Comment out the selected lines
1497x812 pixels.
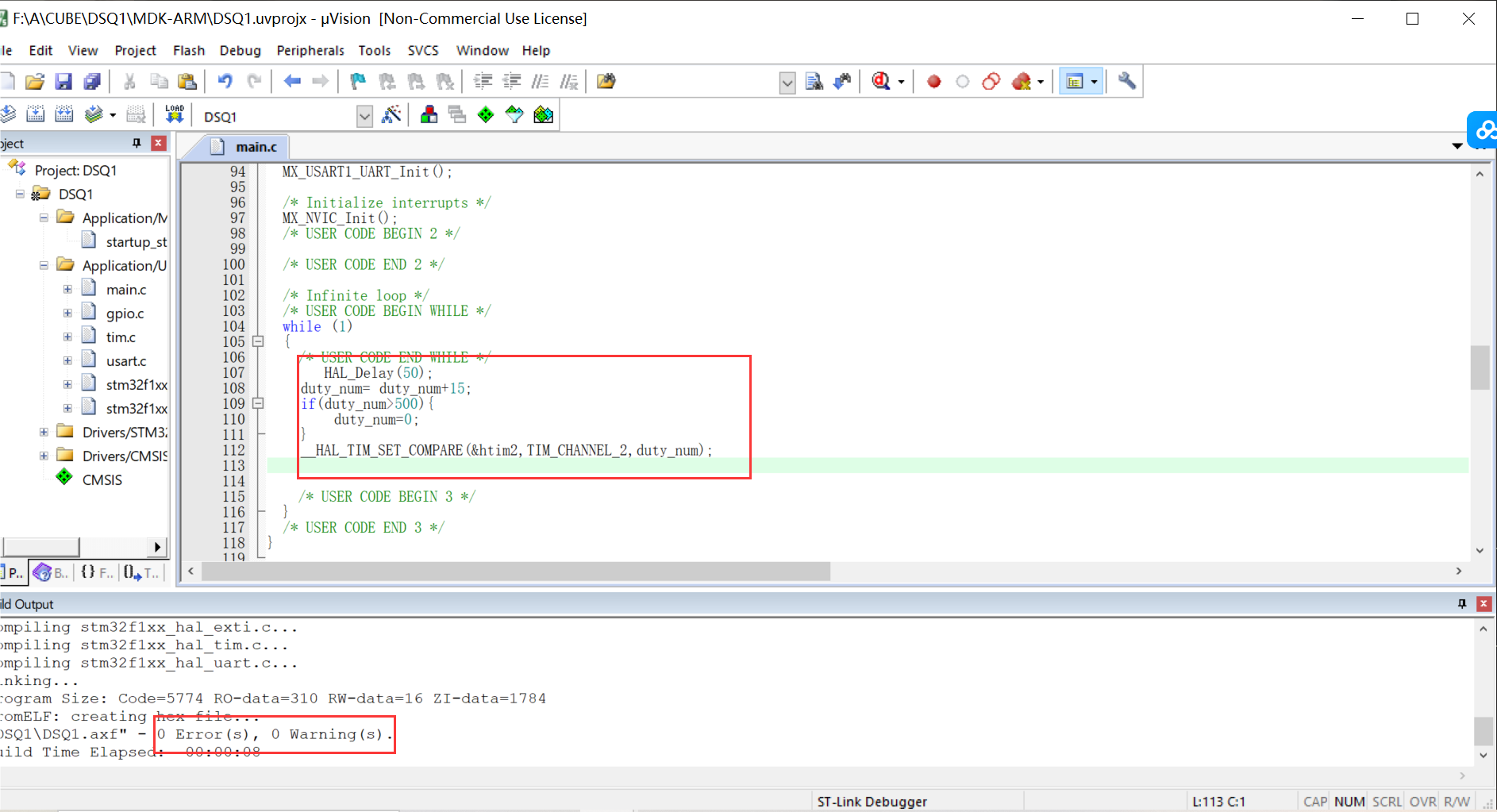[540, 81]
